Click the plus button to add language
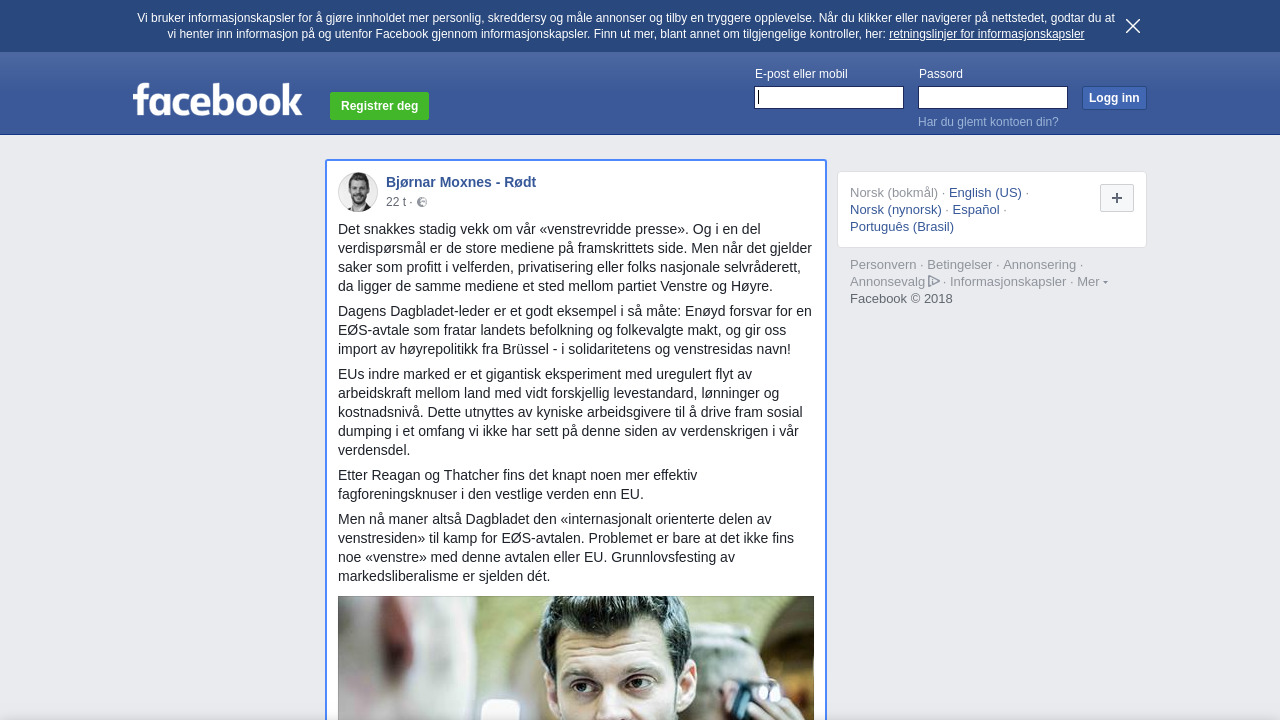The width and height of the screenshot is (1280, 720). 1117,198
